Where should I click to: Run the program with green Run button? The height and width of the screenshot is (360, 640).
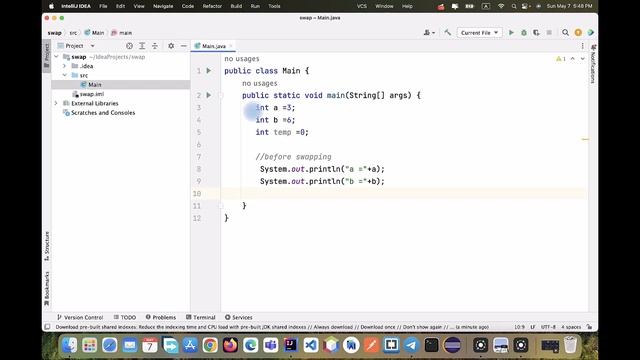[511, 32]
